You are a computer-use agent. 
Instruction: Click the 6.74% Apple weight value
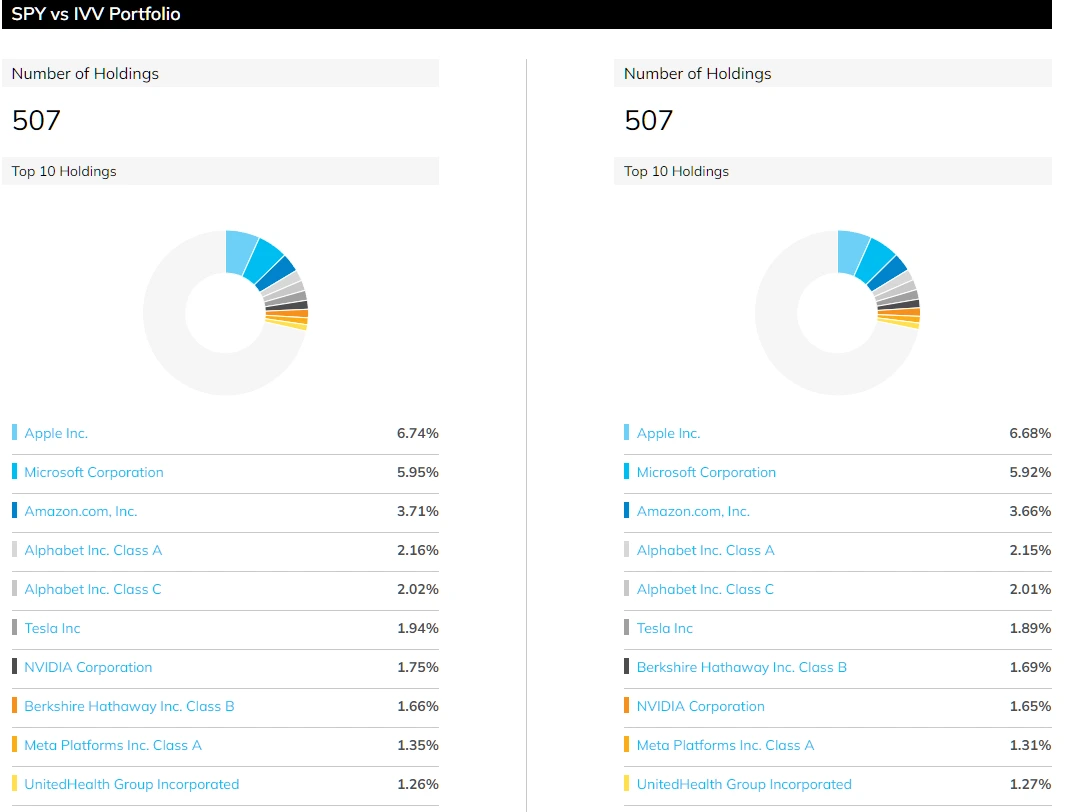(x=418, y=434)
